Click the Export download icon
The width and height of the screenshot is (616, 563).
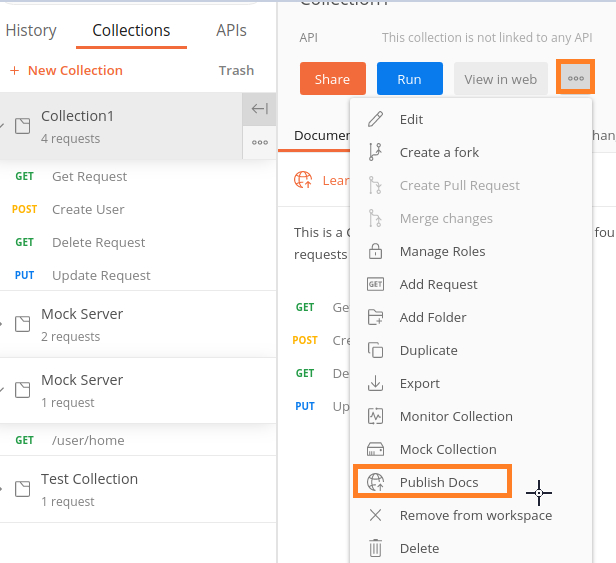click(x=376, y=383)
